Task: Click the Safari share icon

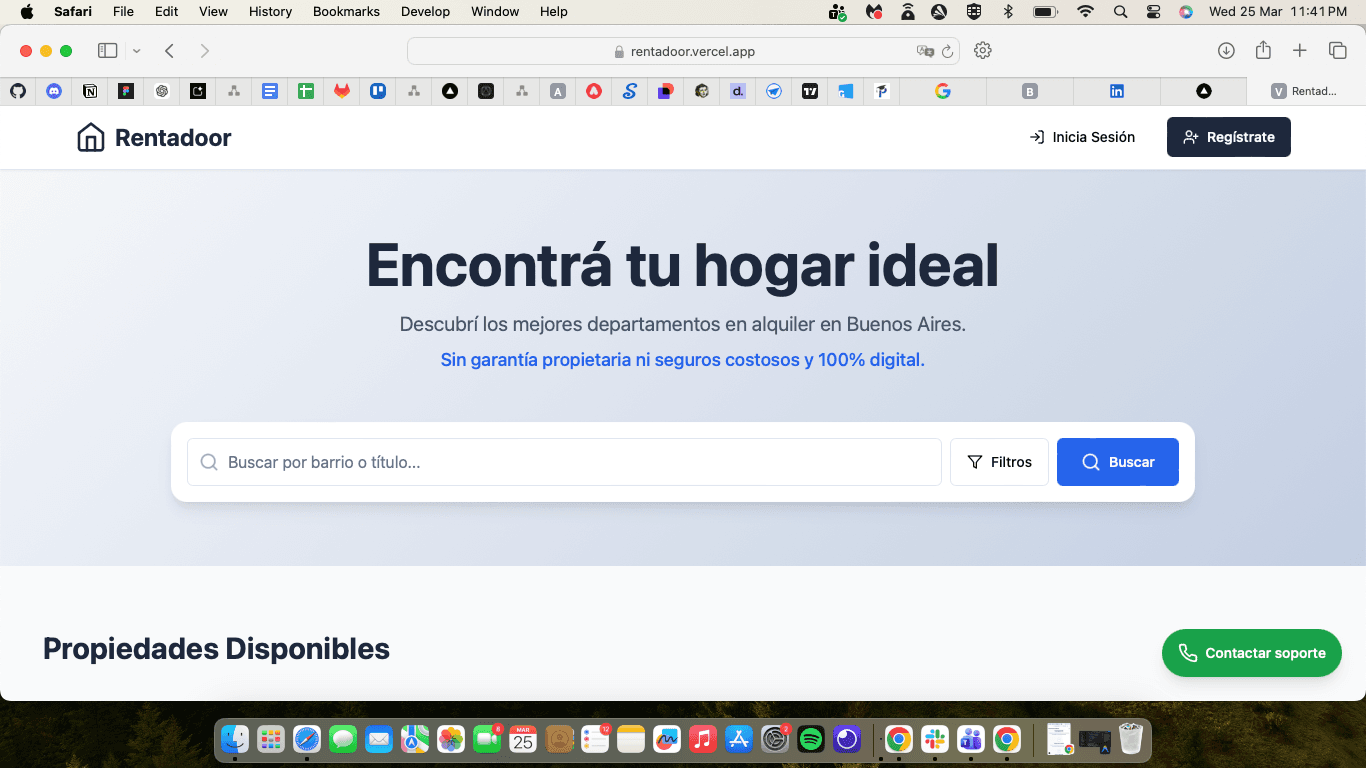Action: [1263, 51]
